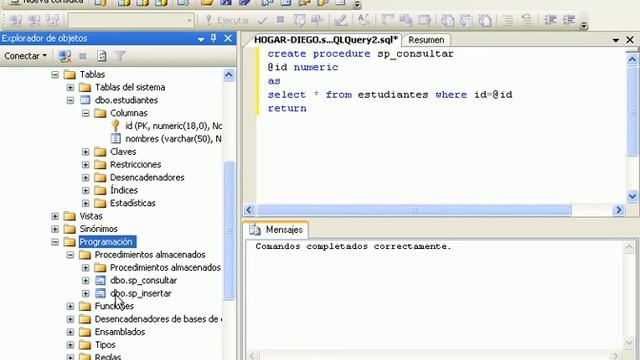
Task: Close the Explorador de objetos panel
Action: (x=228, y=38)
